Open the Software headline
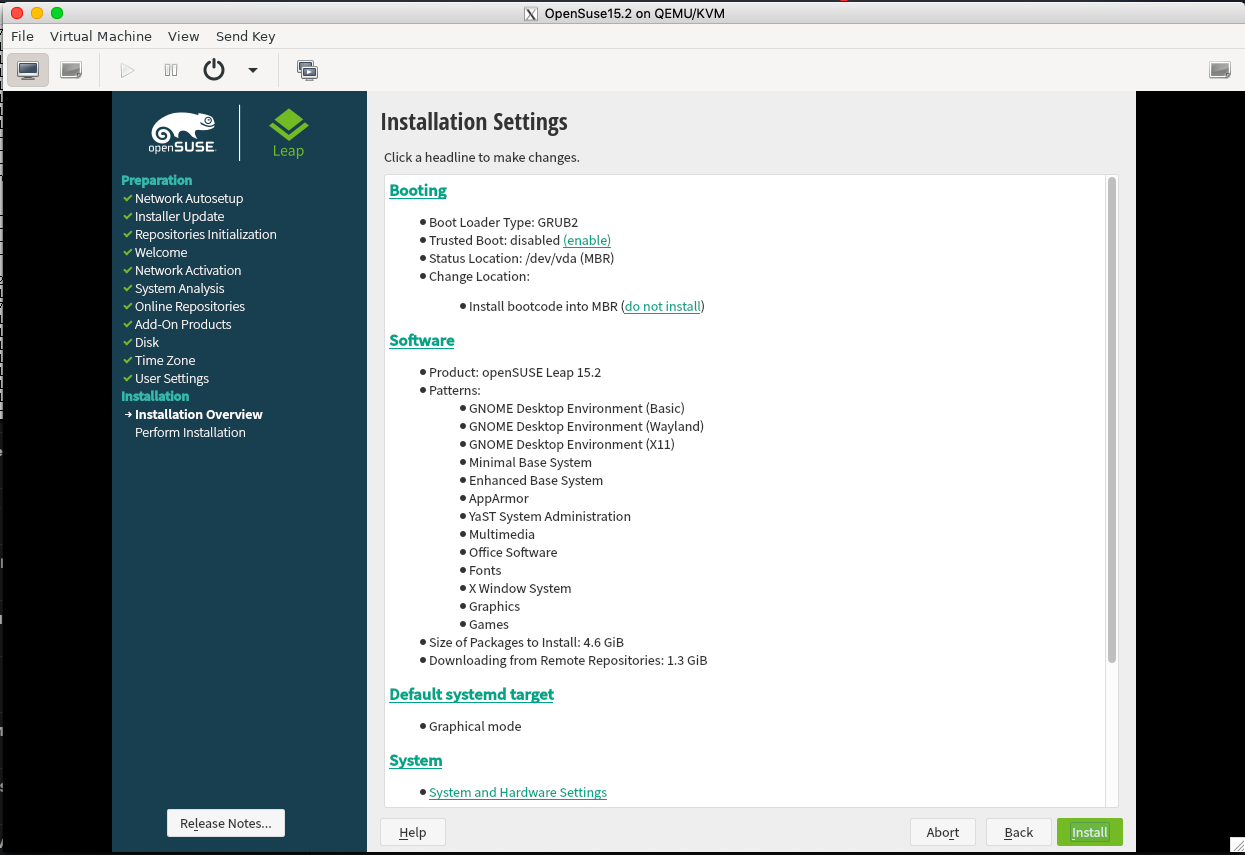 422,340
